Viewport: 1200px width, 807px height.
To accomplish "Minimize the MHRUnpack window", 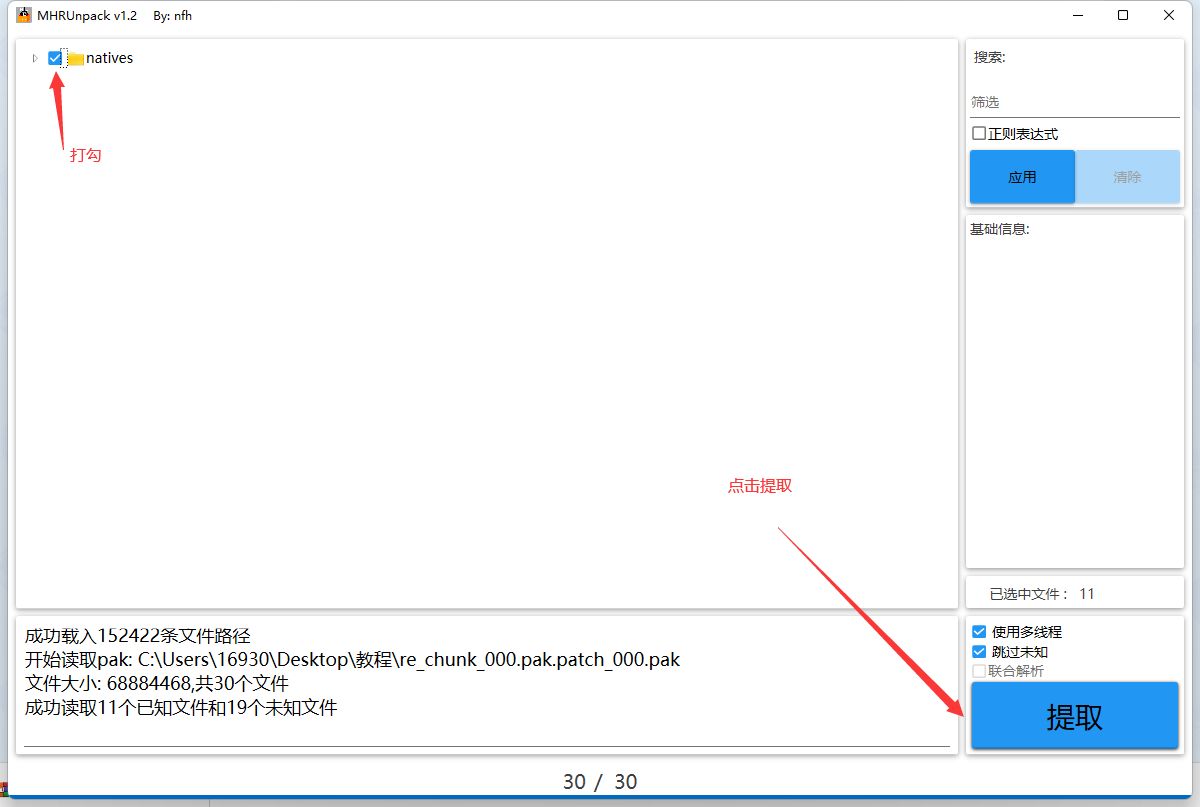I will point(1078,15).
